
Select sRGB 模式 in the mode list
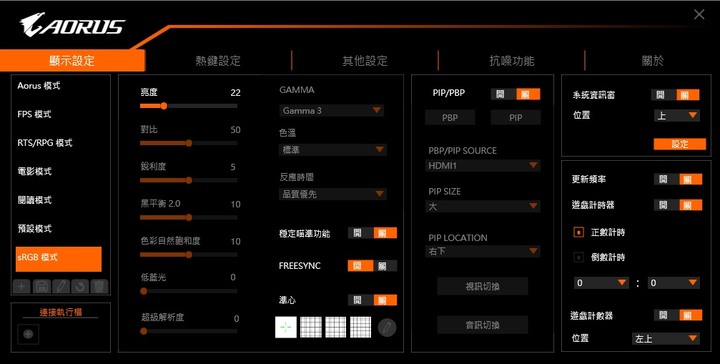click(58, 259)
